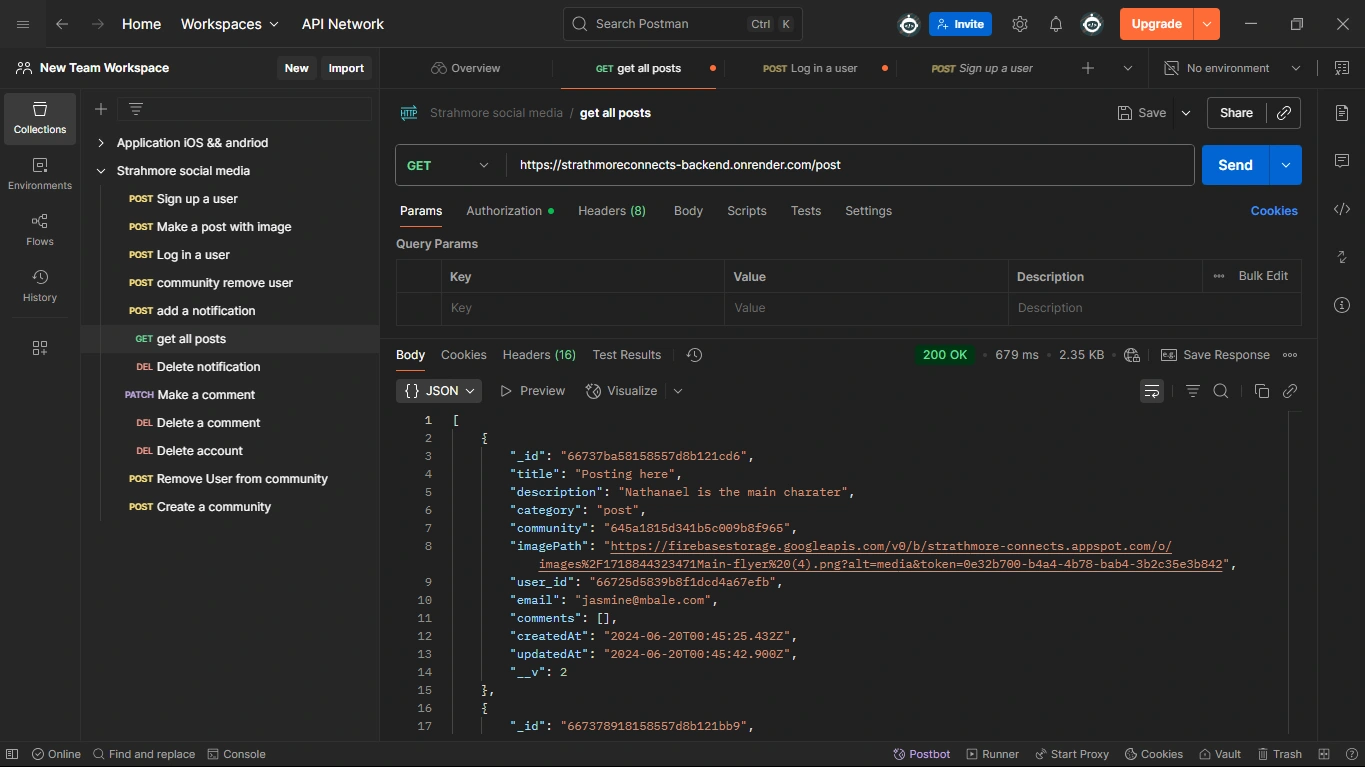Click the Save Response button
The image size is (1365, 767).
pos(1215,355)
